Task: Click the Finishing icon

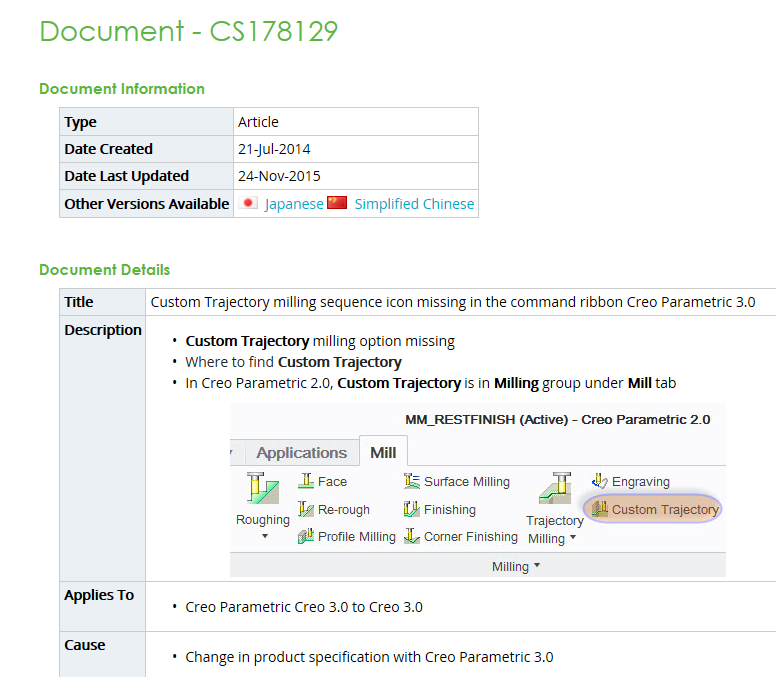Action: [x=412, y=509]
